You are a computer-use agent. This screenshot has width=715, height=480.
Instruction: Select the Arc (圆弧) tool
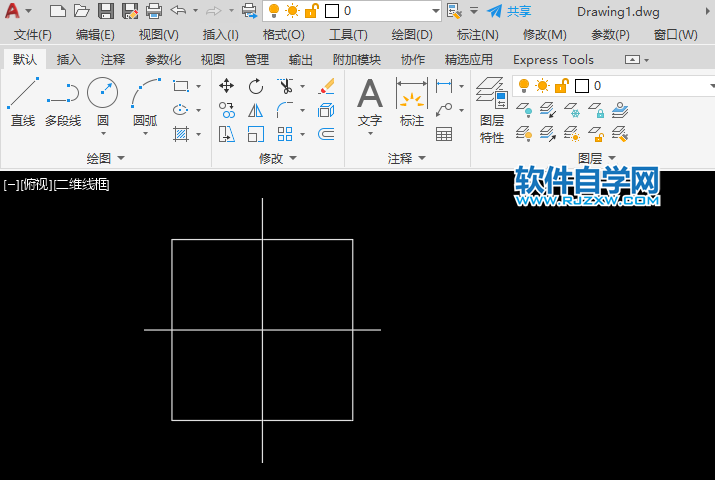point(145,100)
